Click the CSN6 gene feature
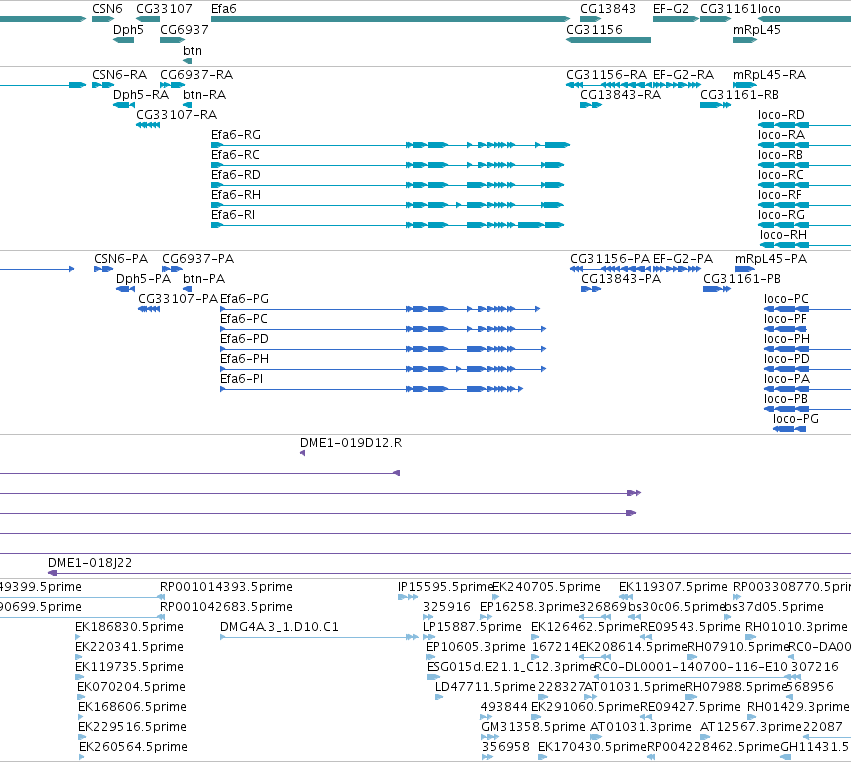Image resolution: width=851 pixels, height=762 pixels. pos(103,19)
